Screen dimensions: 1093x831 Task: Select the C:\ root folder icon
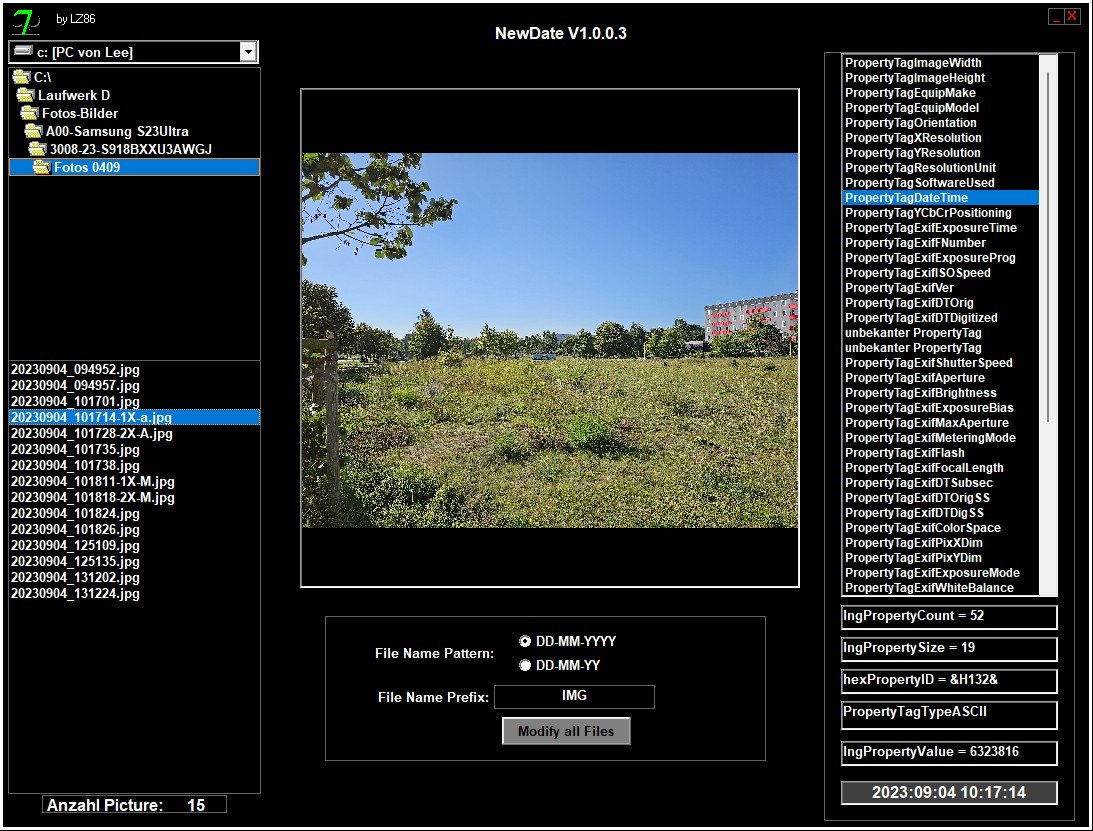point(20,77)
